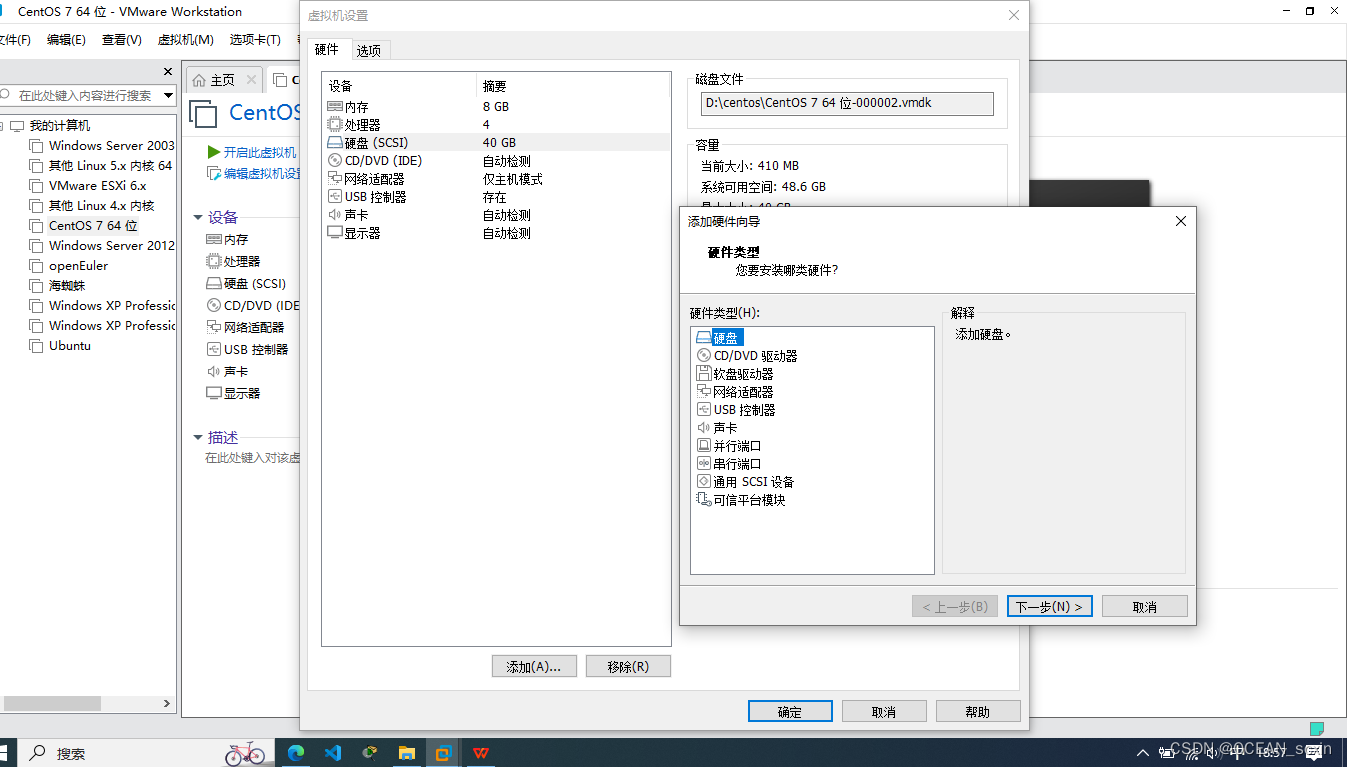1347x767 pixels.
Task: Select Ubuntu in the library
Action: click(60, 346)
